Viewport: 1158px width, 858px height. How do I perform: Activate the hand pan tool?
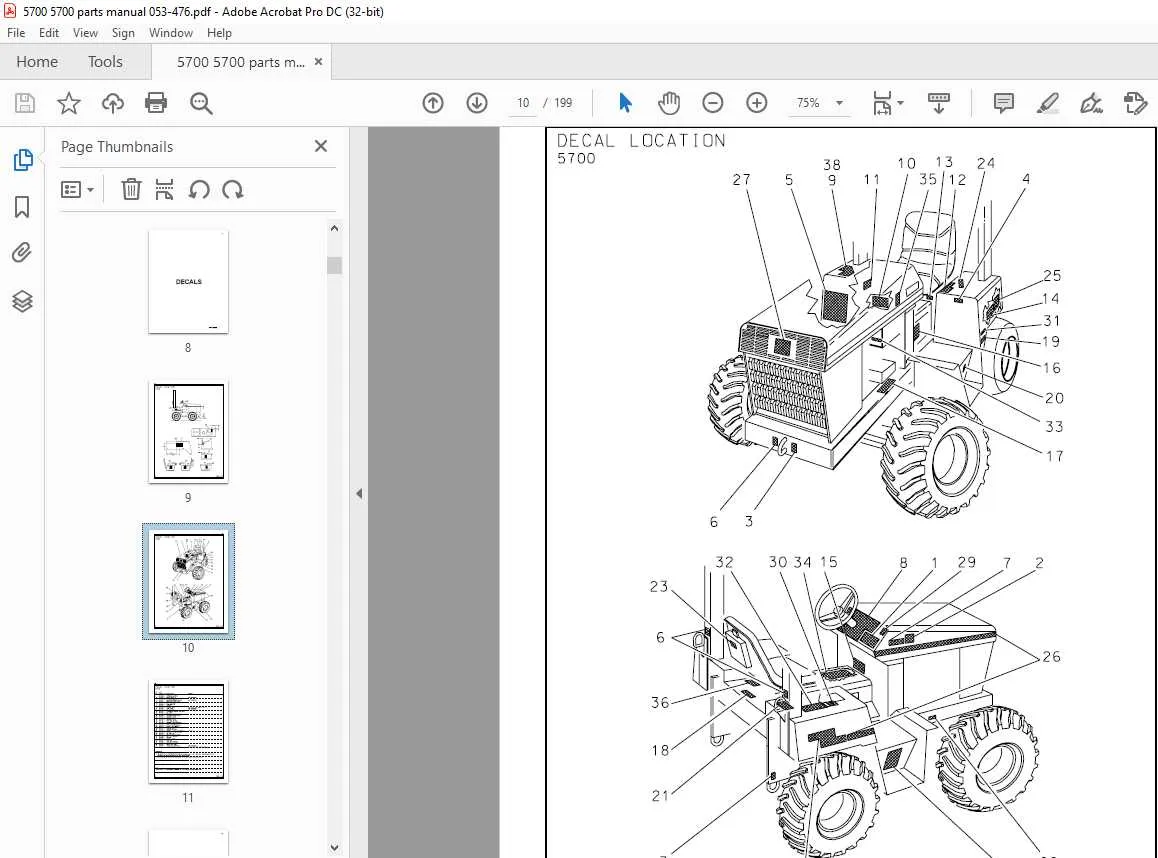coord(669,103)
